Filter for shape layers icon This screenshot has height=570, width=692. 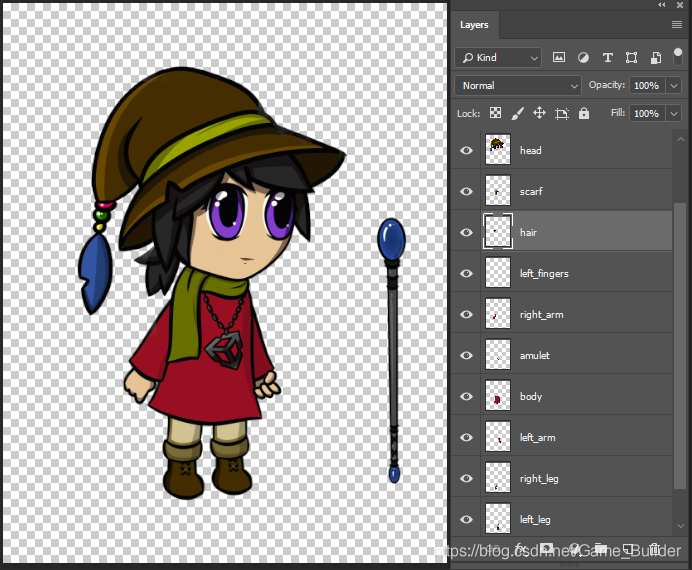[631, 57]
